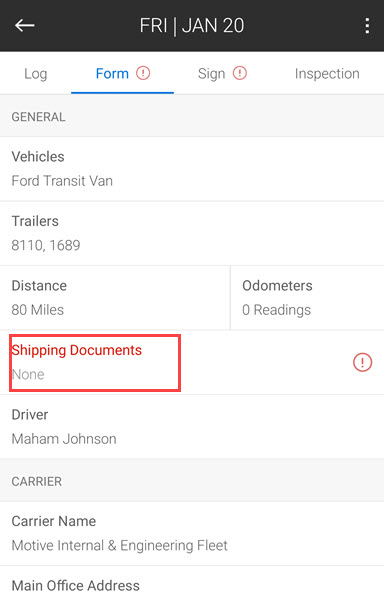Tap the Main Office Address row

pyautogui.click(x=192, y=582)
